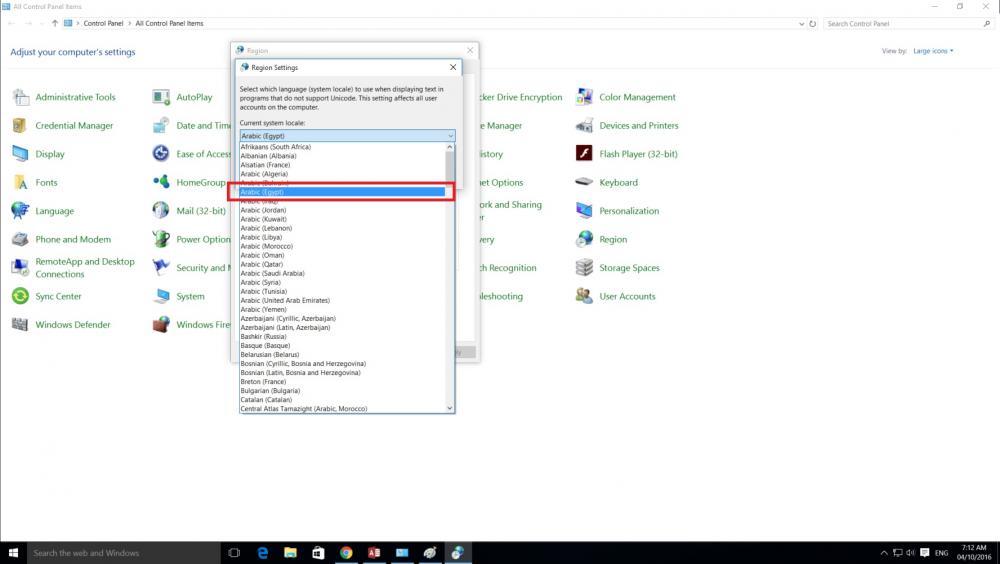Open the Sync Center icon
Image resolution: width=1000 pixels, height=564 pixels.
point(20,296)
